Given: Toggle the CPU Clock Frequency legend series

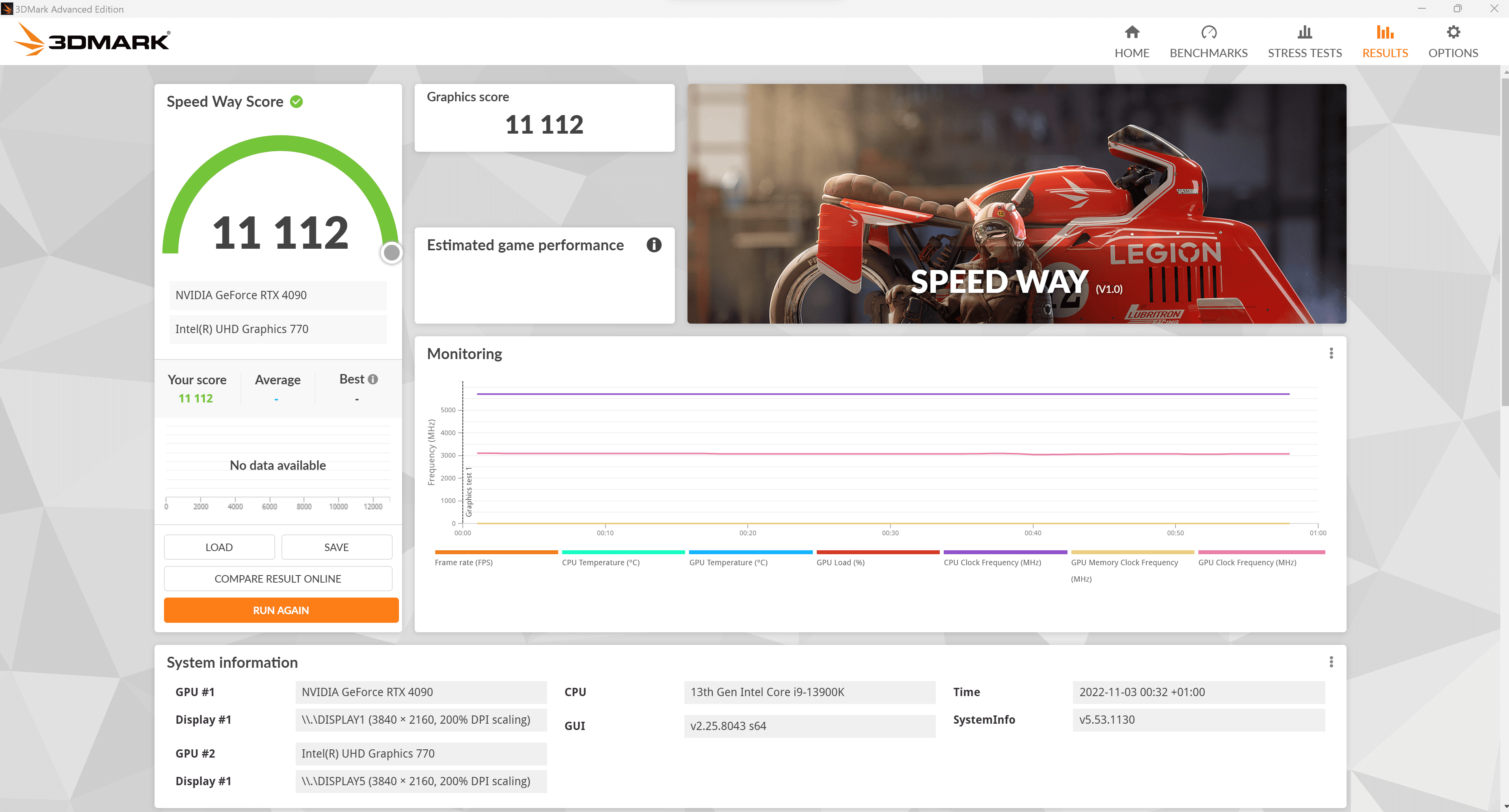Looking at the screenshot, I should pyautogui.click(x=992, y=562).
